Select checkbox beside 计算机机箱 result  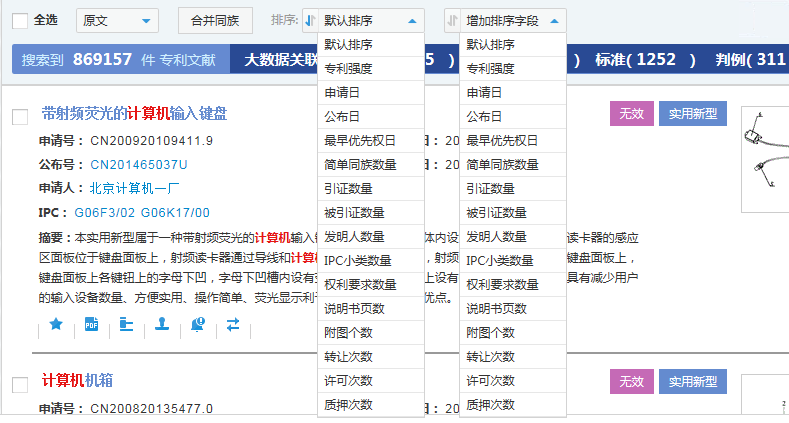(x=20, y=385)
